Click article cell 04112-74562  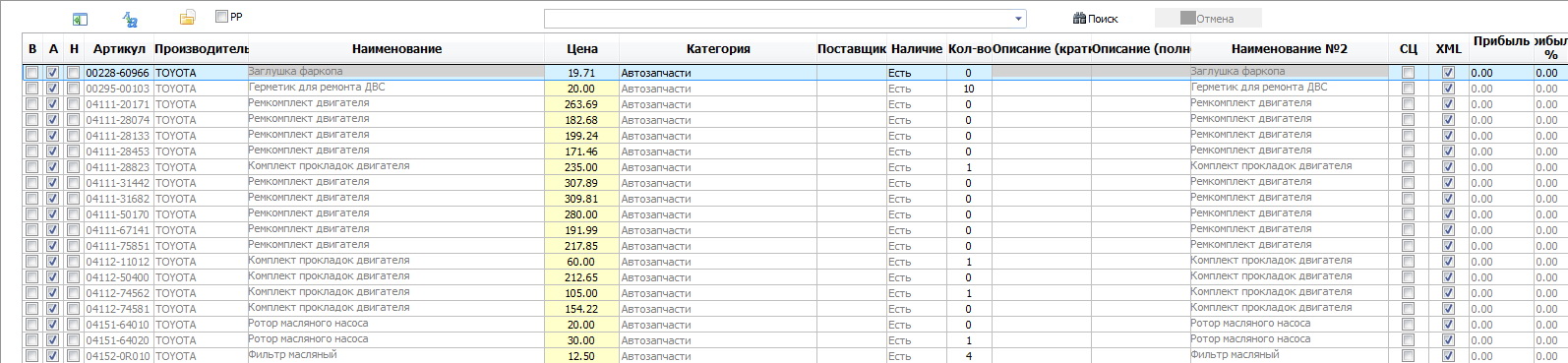pos(118,293)
